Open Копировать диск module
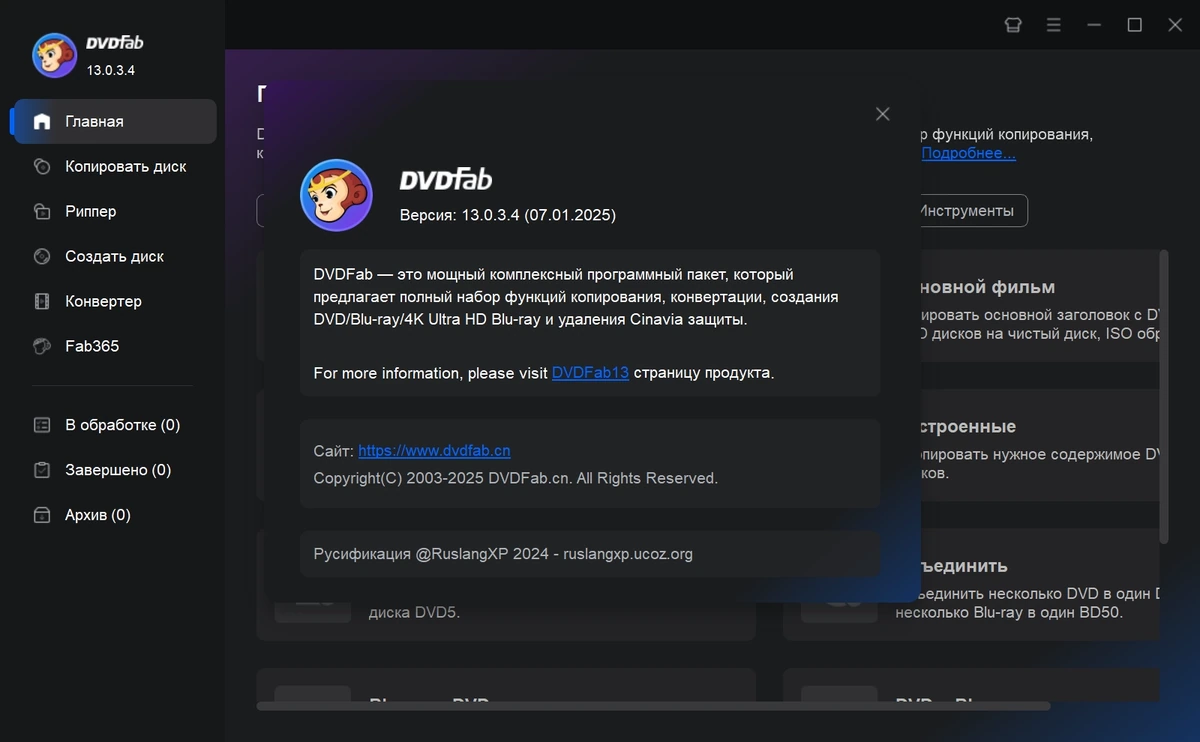 tap(113, 166)
